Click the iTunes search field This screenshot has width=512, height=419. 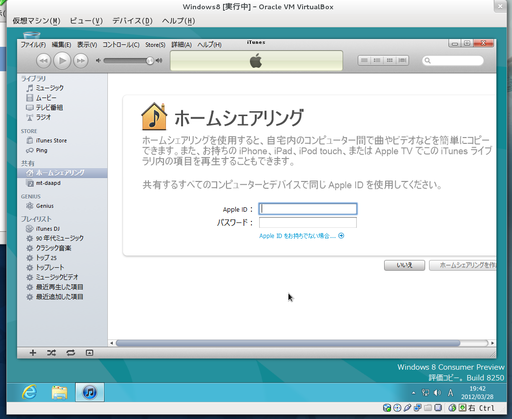coord(453,61)
